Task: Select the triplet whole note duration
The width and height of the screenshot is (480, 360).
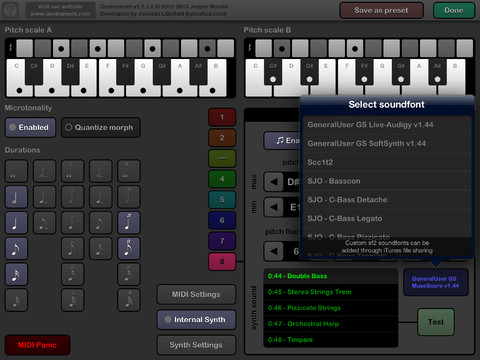Action: pyautogui.click(x=129, y=171)
